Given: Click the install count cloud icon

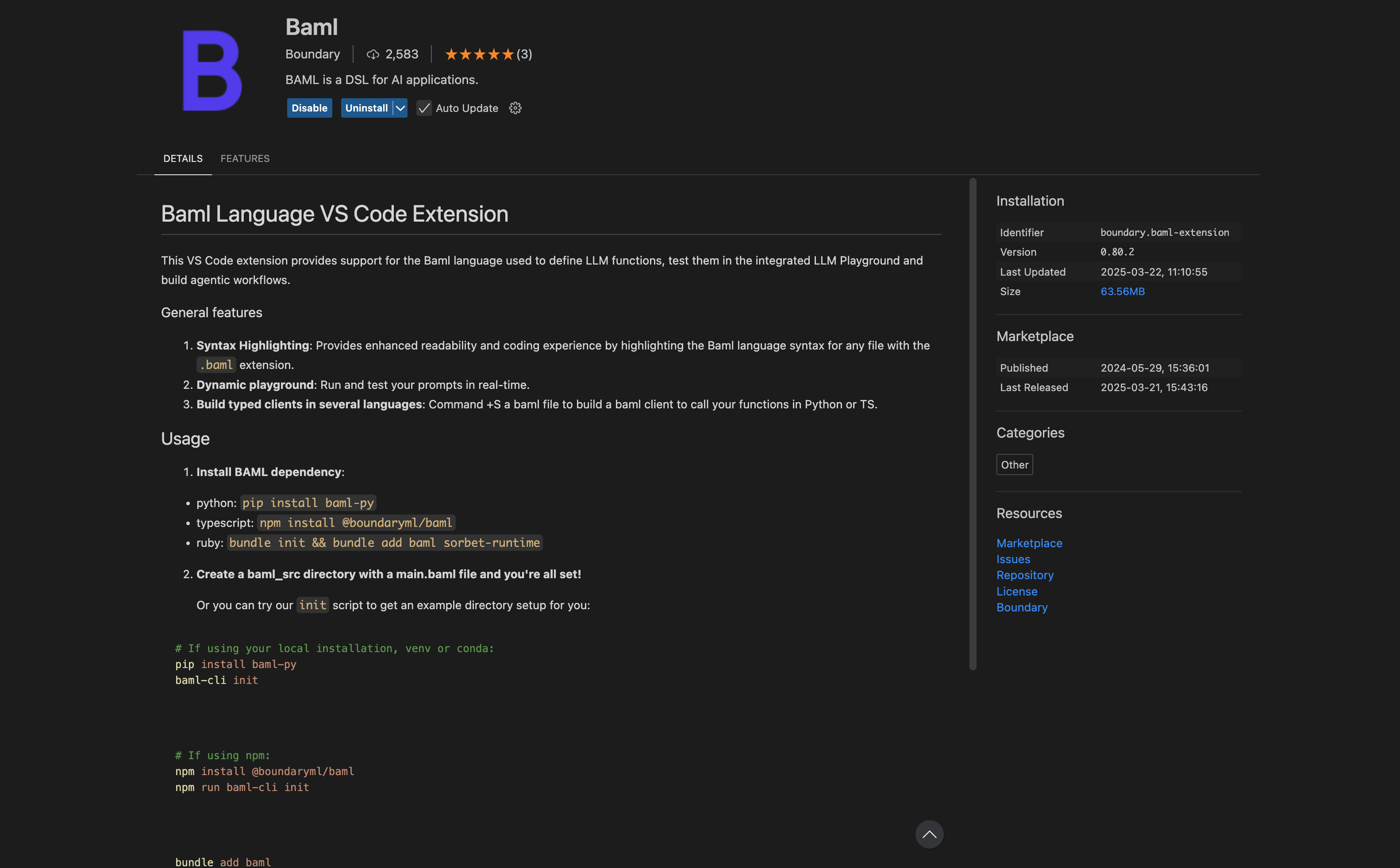Looking at the screenshot, I should click(x=373, y=54).
